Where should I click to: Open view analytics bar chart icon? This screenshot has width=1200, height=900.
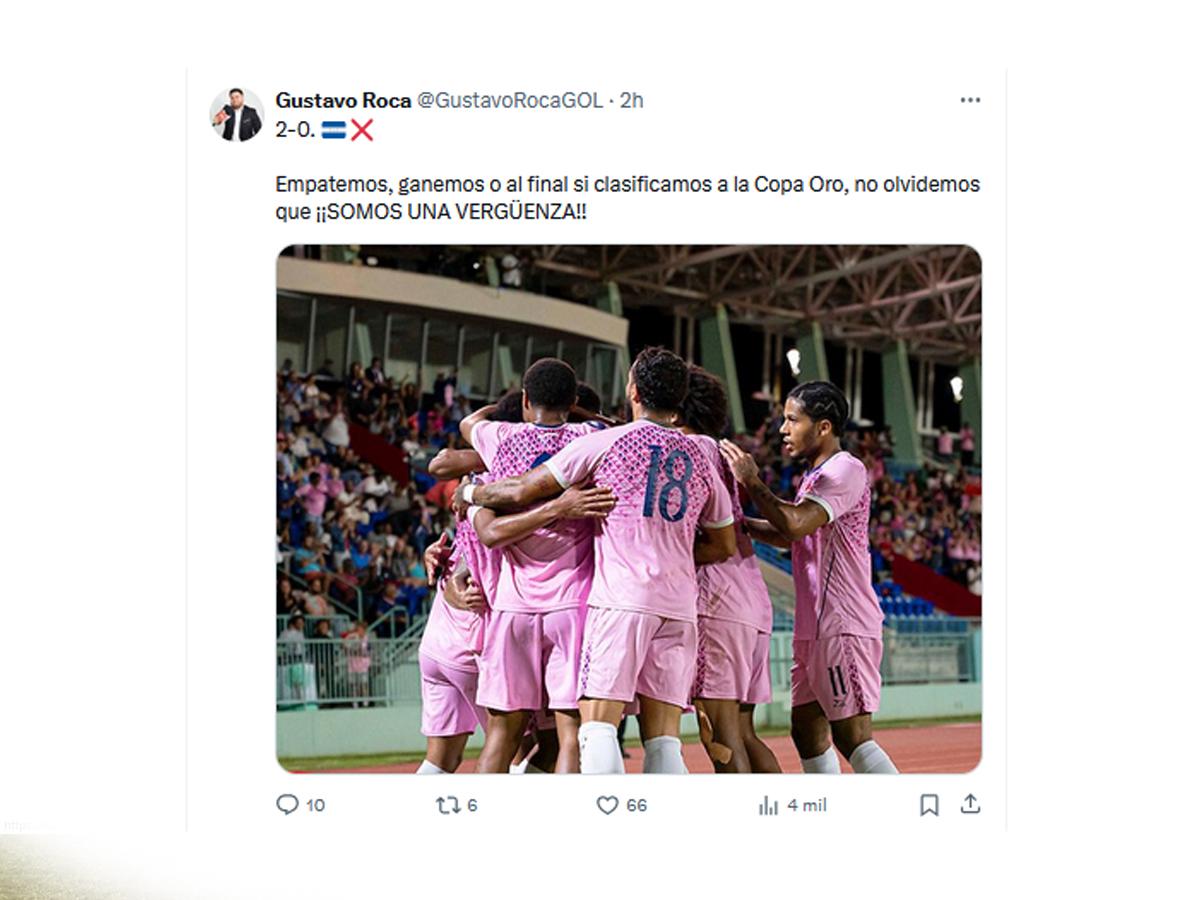click(768, 805)
